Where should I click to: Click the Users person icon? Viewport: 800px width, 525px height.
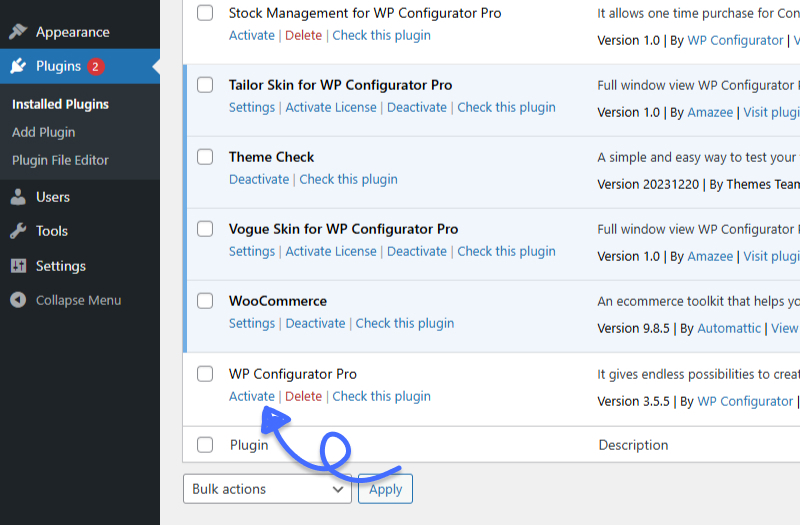[x=18, y=197]
